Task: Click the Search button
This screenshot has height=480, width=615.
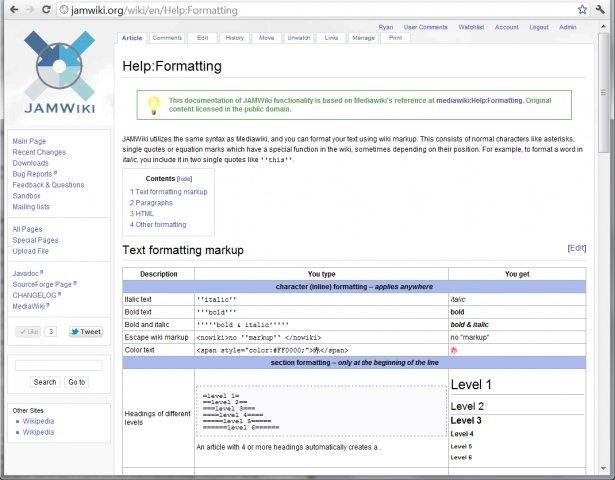Action: pyautogui.click(x=45, y=382)
